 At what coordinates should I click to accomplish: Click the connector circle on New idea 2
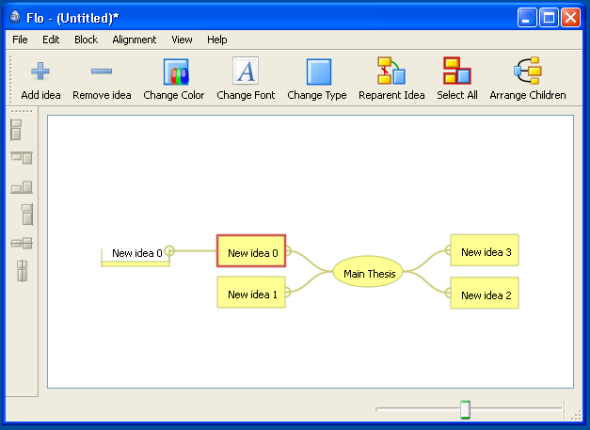point(448,293)
